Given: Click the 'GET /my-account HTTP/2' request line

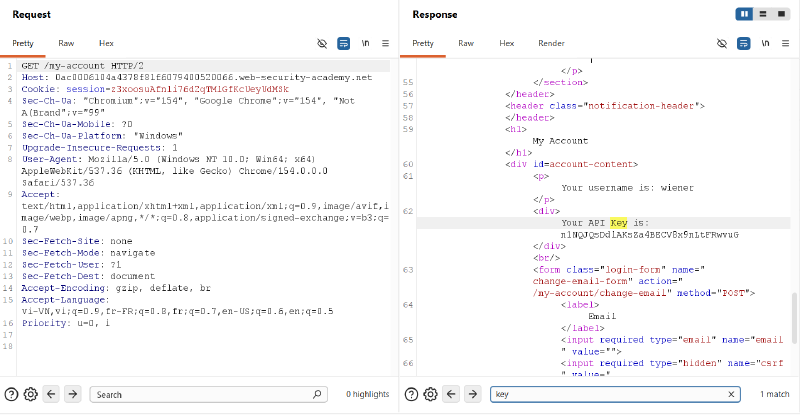Looking at the screenshot, I should [83, 66].
